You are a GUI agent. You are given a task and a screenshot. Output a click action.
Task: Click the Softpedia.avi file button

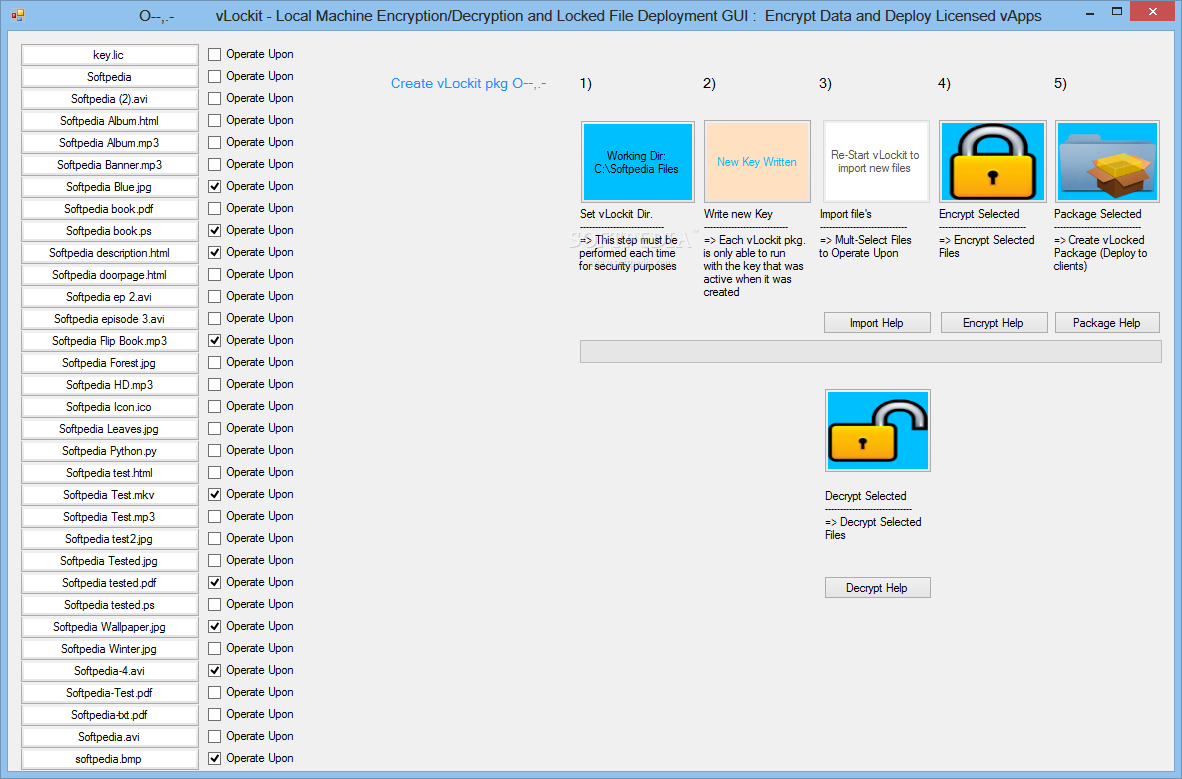coord(109,737)
